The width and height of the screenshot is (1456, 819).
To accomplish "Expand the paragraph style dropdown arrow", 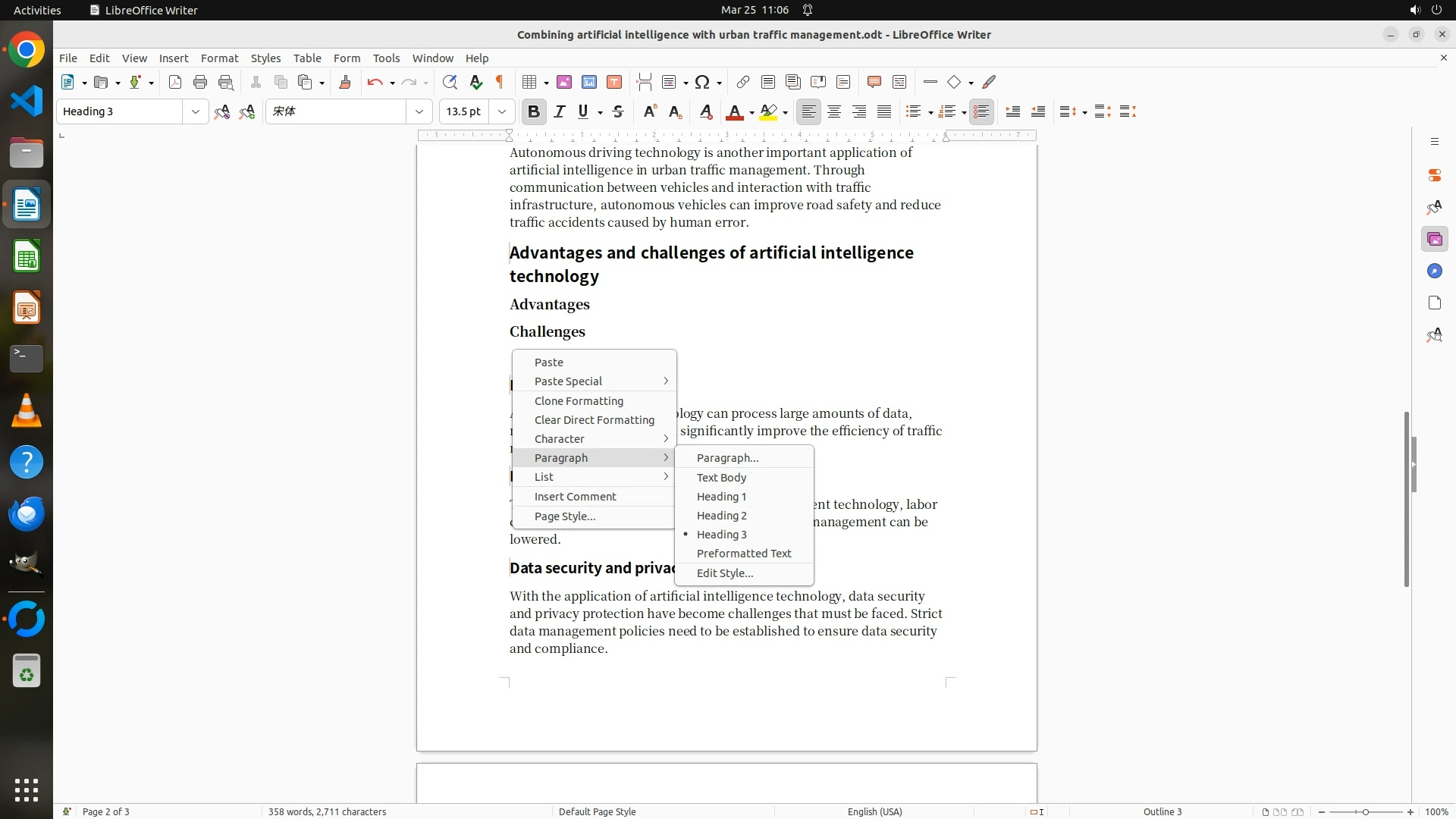I will tap(195, 111).
